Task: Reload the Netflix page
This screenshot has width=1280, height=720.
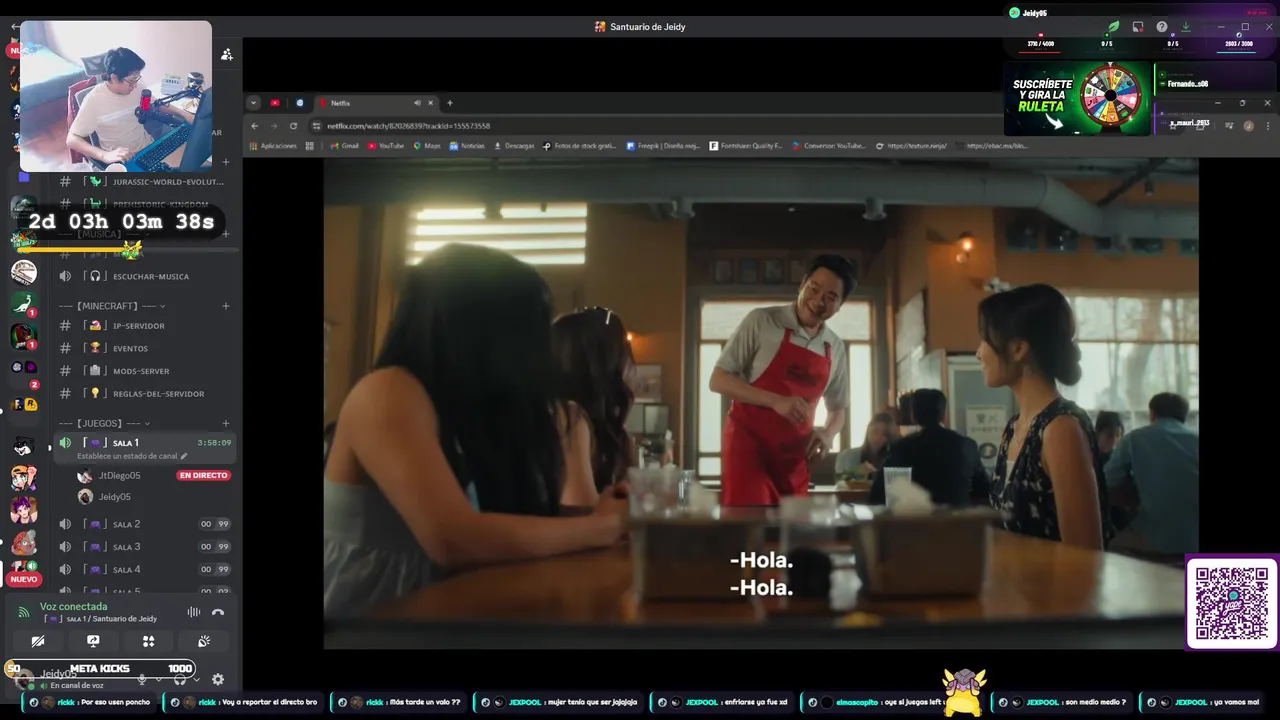Action: point(293,126)
